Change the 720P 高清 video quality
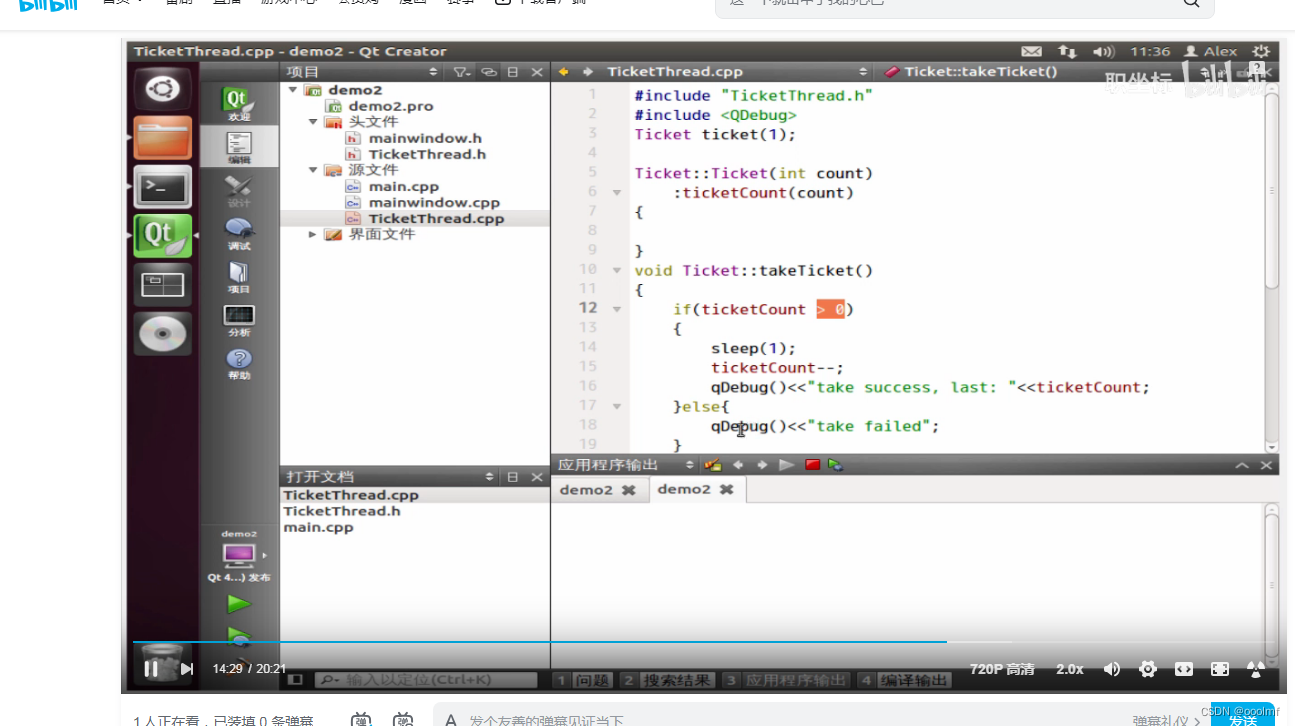Screen dimensions: 1295x726 tap(1002, 669)
